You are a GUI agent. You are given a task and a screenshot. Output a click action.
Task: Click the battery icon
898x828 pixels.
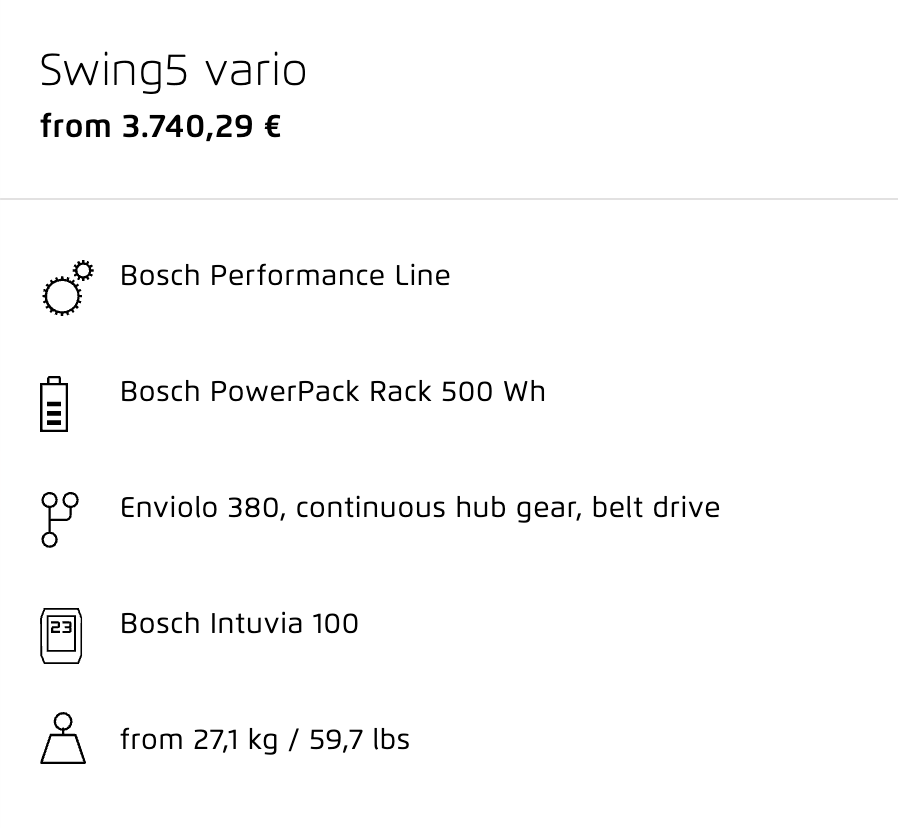[x=54, y=404]
